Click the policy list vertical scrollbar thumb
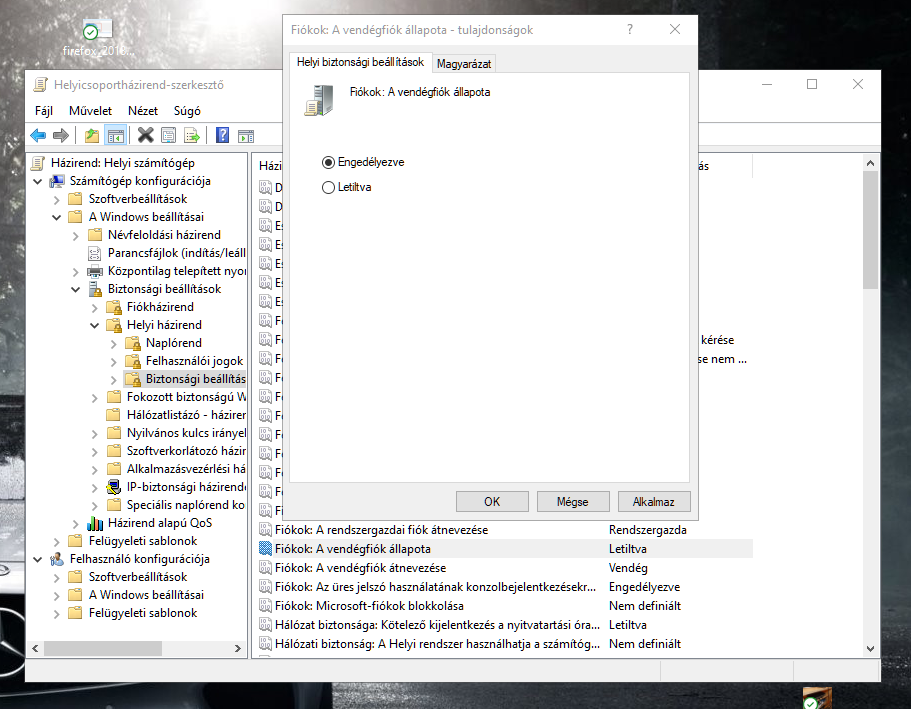The height and width of the screenshot is (709, 911). tap(870, 230)
